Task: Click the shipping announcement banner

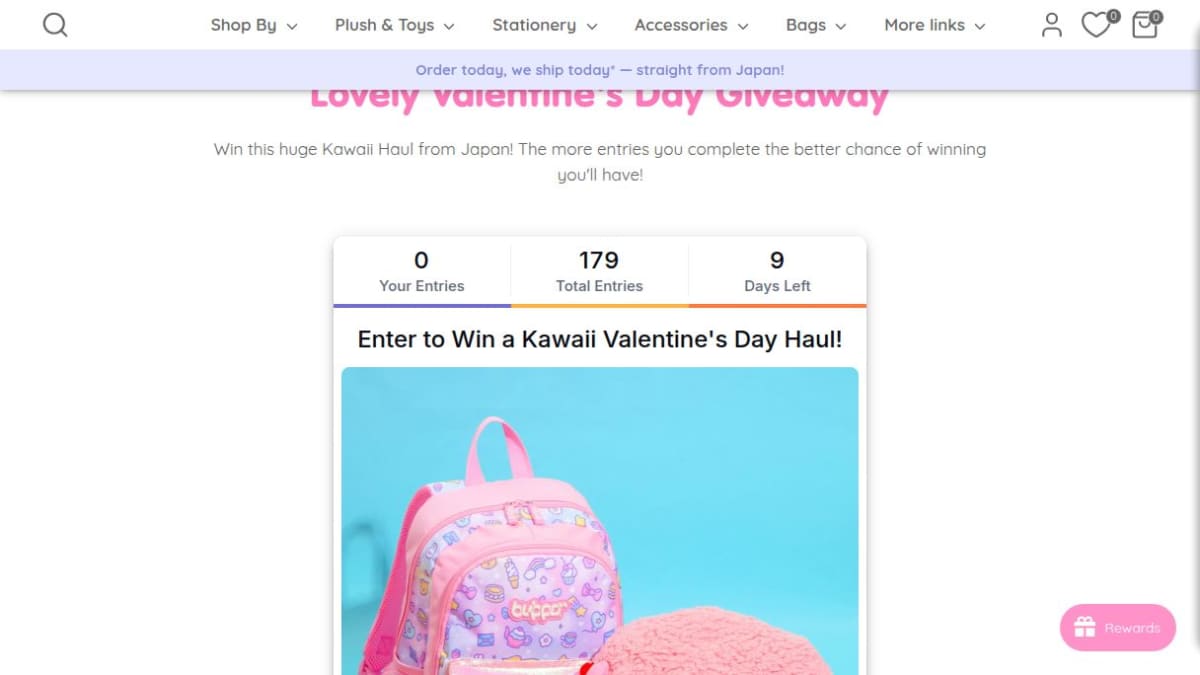Action: pyautogui.click(x=600, y=70)
